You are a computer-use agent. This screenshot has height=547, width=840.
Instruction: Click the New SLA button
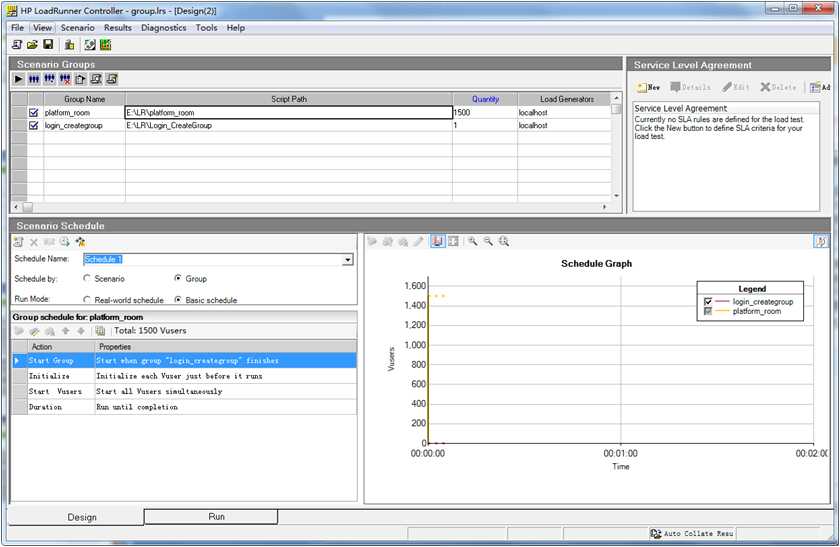649,87
